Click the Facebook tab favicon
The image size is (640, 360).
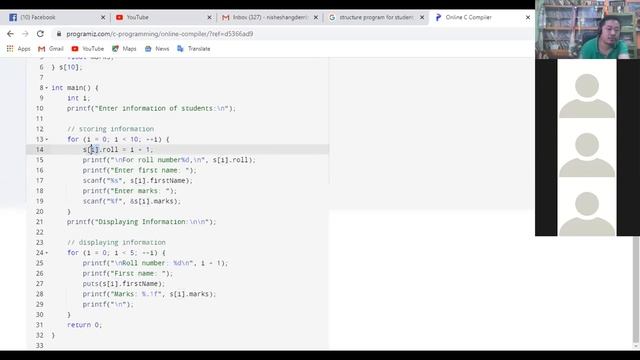click(x=13, y=18)
